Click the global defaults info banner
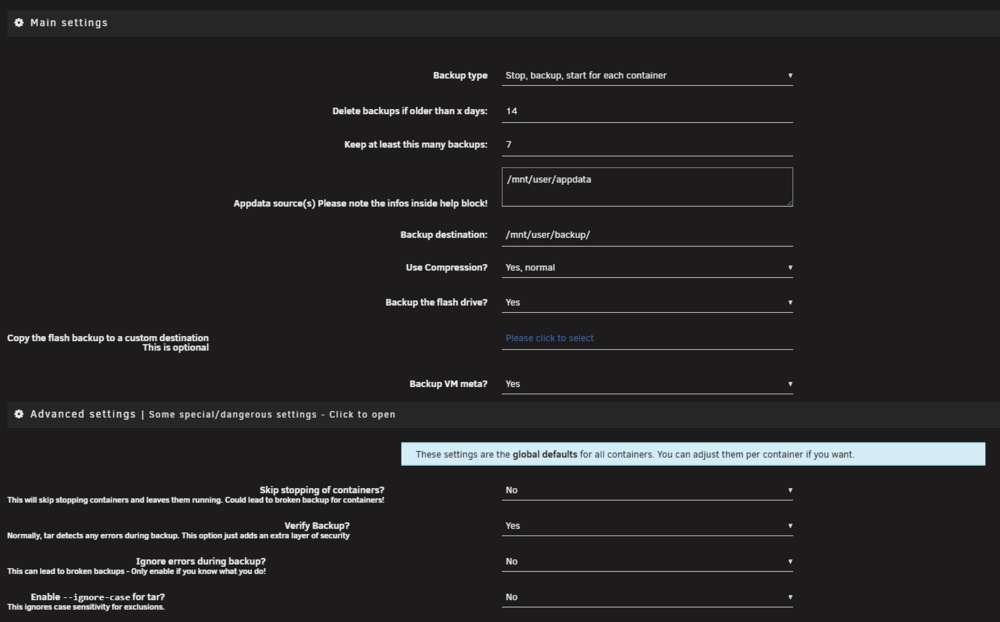 (x=693, y=454)
